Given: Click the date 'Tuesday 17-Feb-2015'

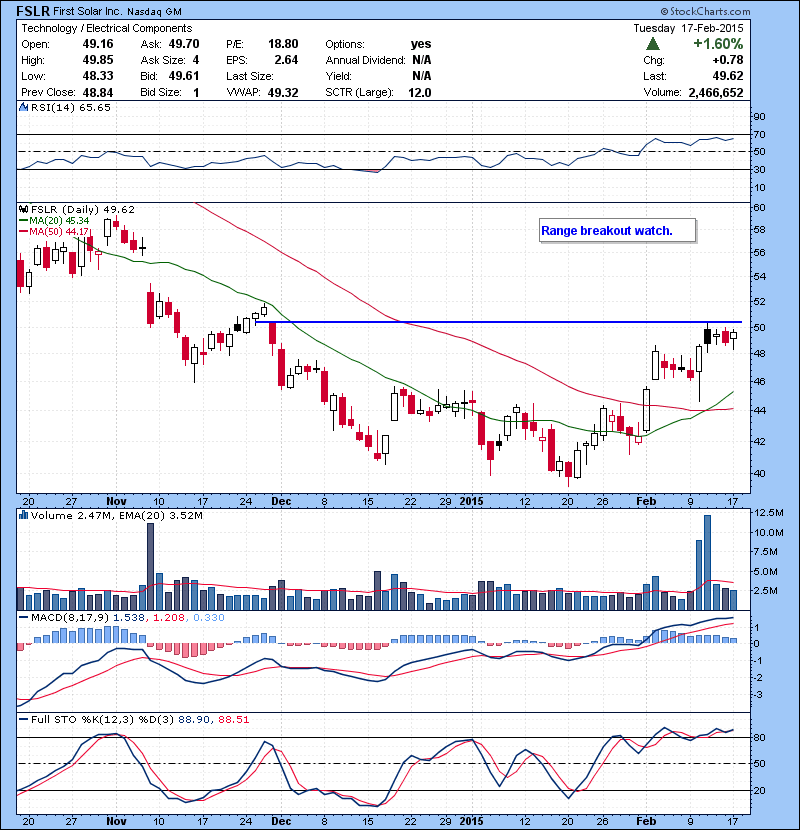Looking at the screenshot, I should (688, 28).
